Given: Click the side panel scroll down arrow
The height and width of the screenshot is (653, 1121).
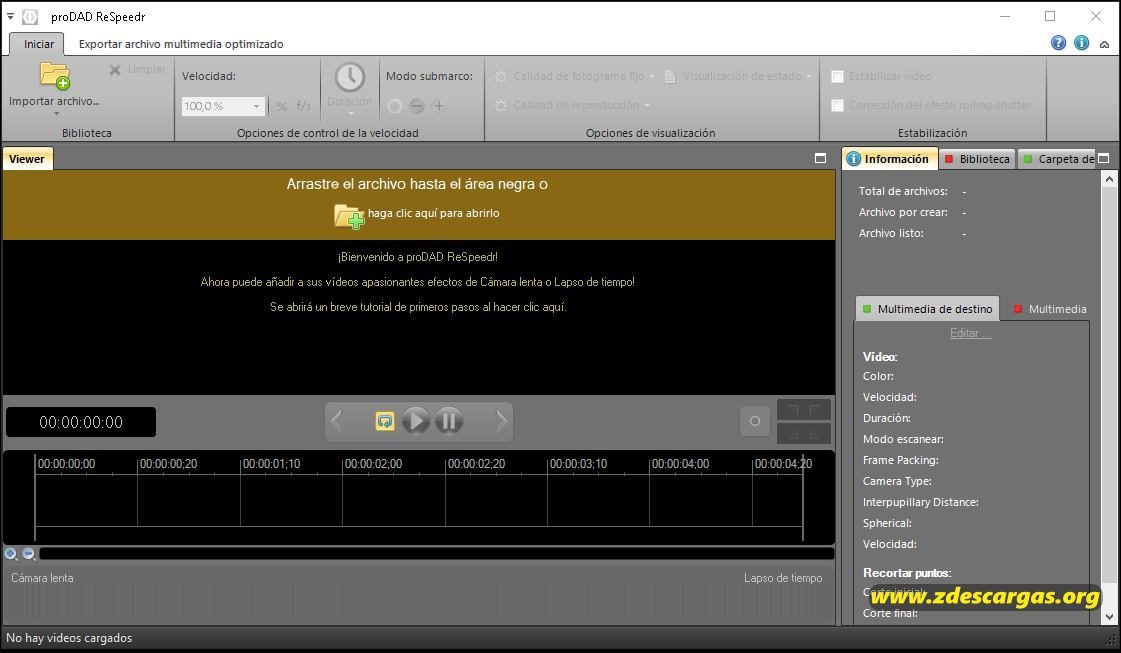Looking at the screenshot, I should (x=1110, y=616).
